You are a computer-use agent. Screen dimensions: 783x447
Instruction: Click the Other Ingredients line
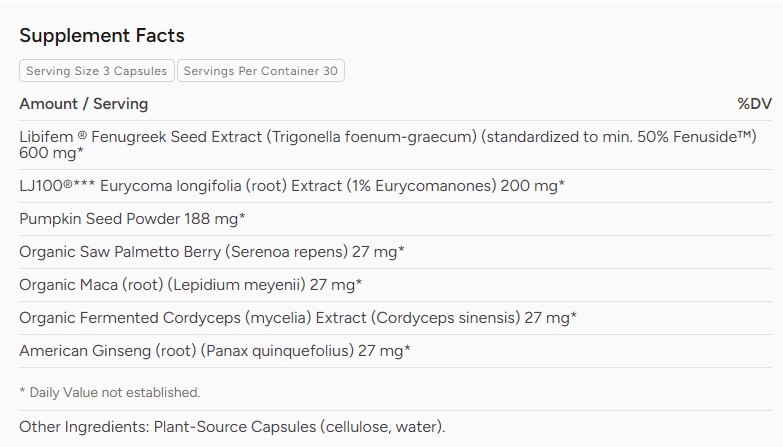click(232, 427)
